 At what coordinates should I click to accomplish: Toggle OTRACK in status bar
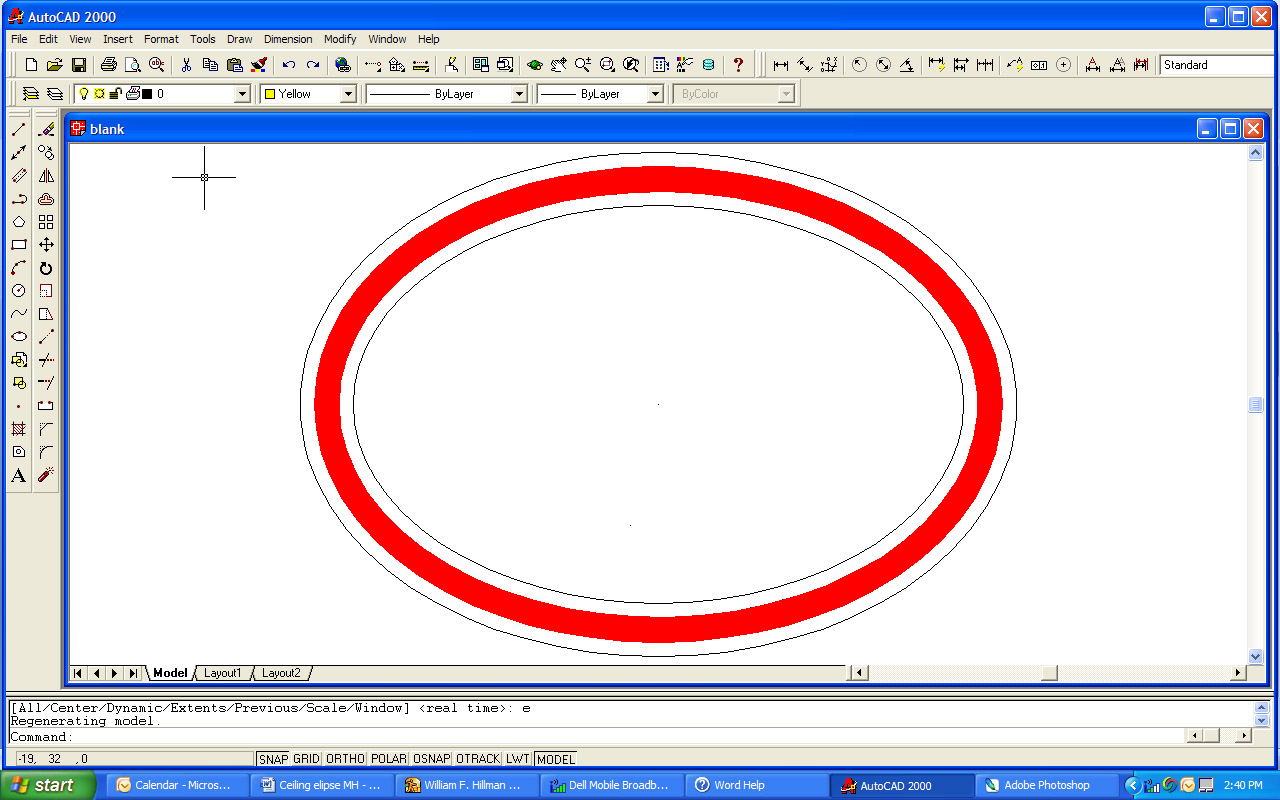pos(478,759)
